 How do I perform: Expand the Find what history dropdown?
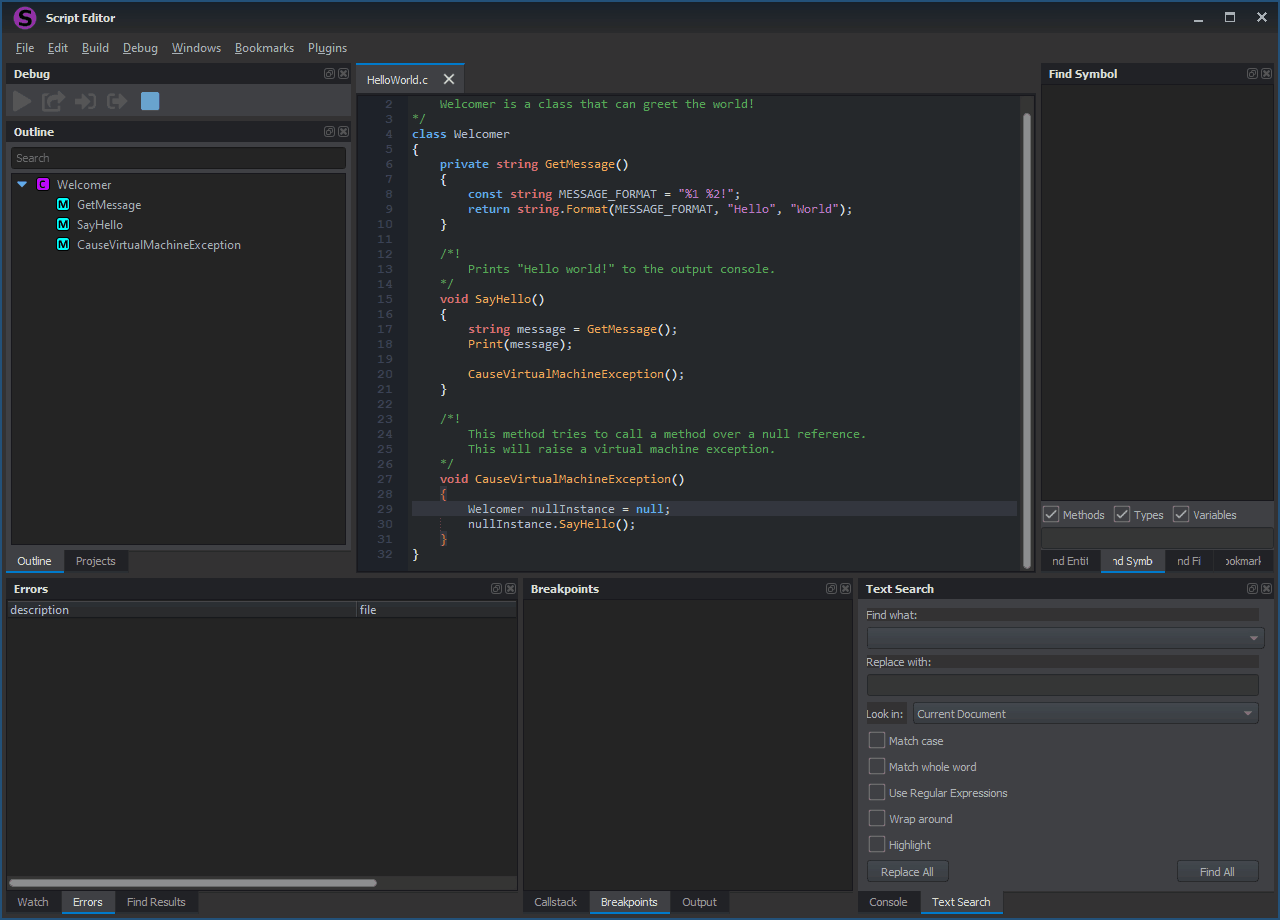(x=1253, y=638)
